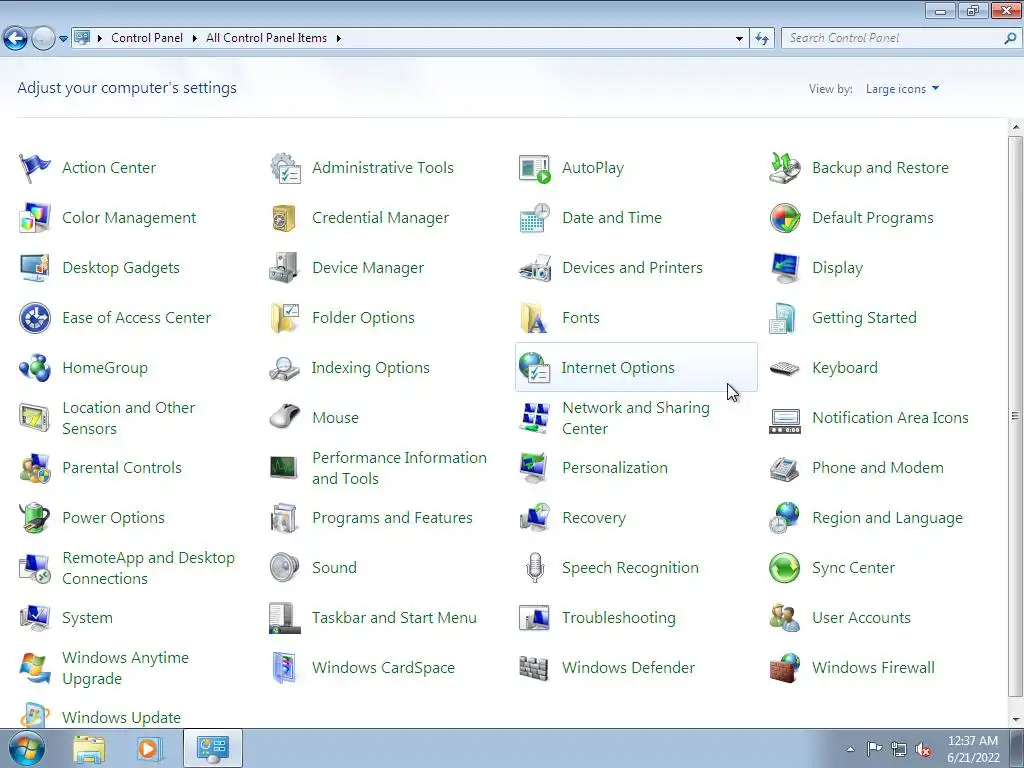Open the Action Center flag icon

(35, 168)
